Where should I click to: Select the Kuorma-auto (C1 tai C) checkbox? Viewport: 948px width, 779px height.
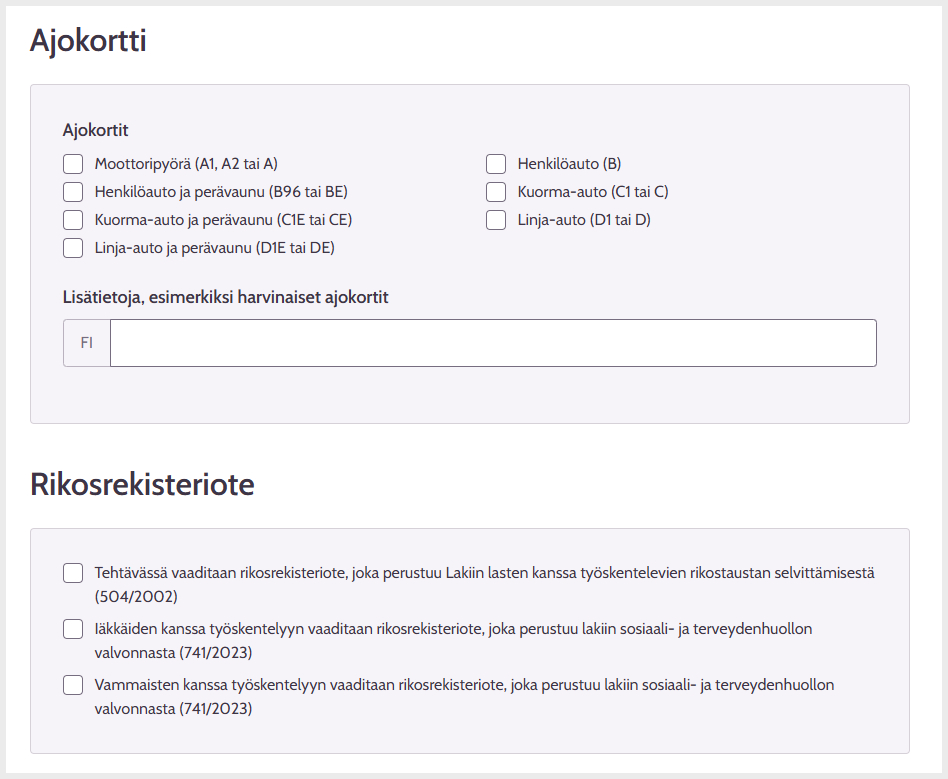pos(496,192)
